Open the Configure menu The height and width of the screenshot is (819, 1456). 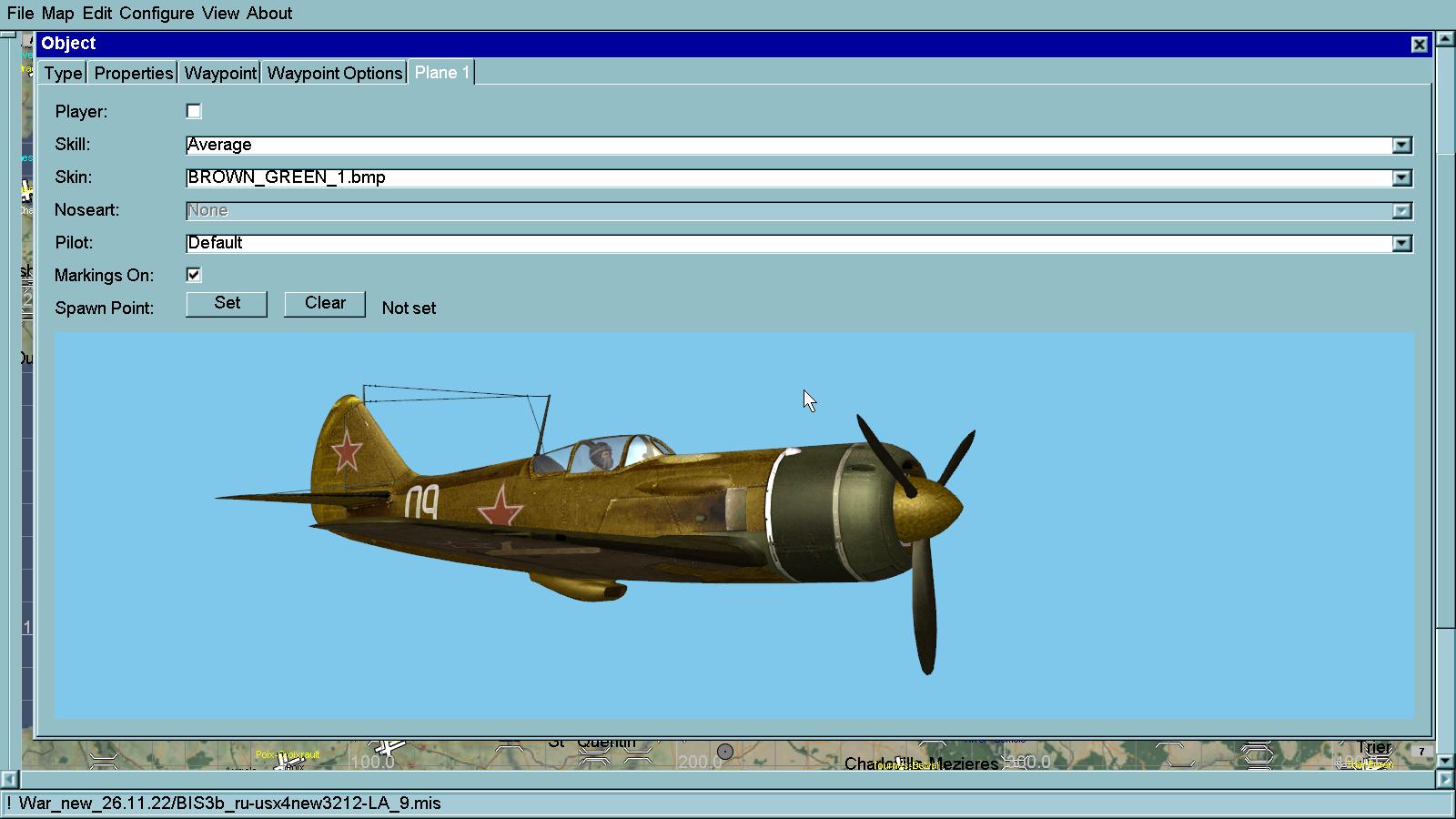pyautogui.click(x=157, y=14)
